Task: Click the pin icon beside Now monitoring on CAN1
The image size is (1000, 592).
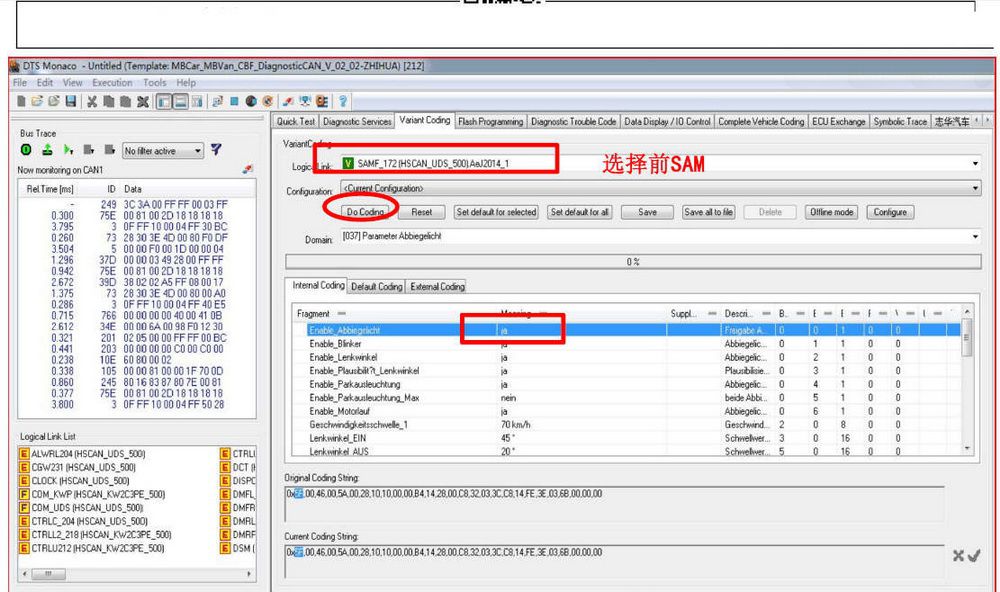Action: point(247,169)
